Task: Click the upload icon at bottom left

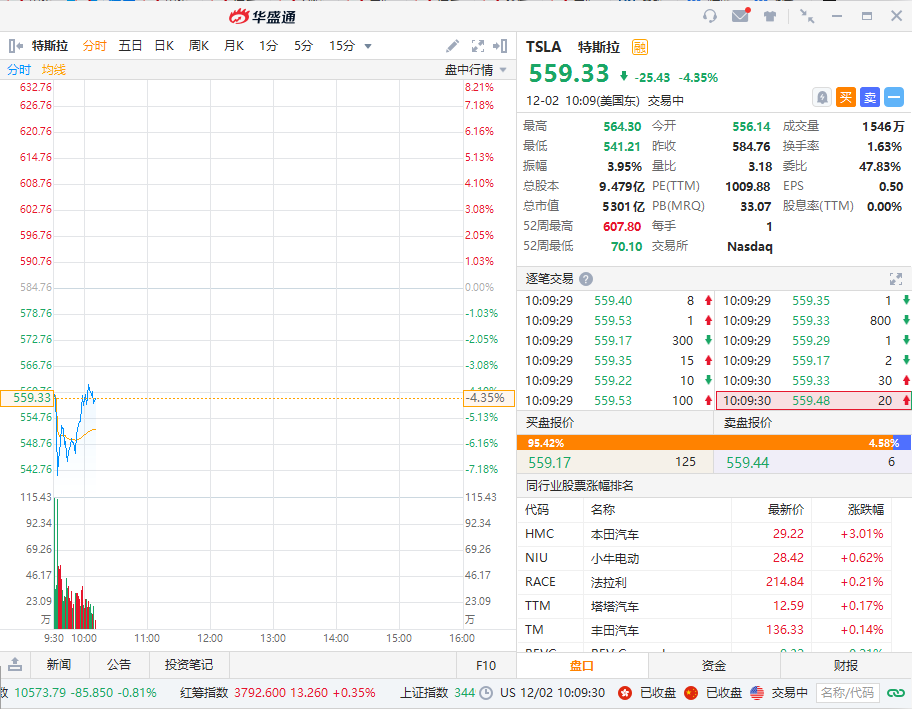Action: (x=16, y=665)
